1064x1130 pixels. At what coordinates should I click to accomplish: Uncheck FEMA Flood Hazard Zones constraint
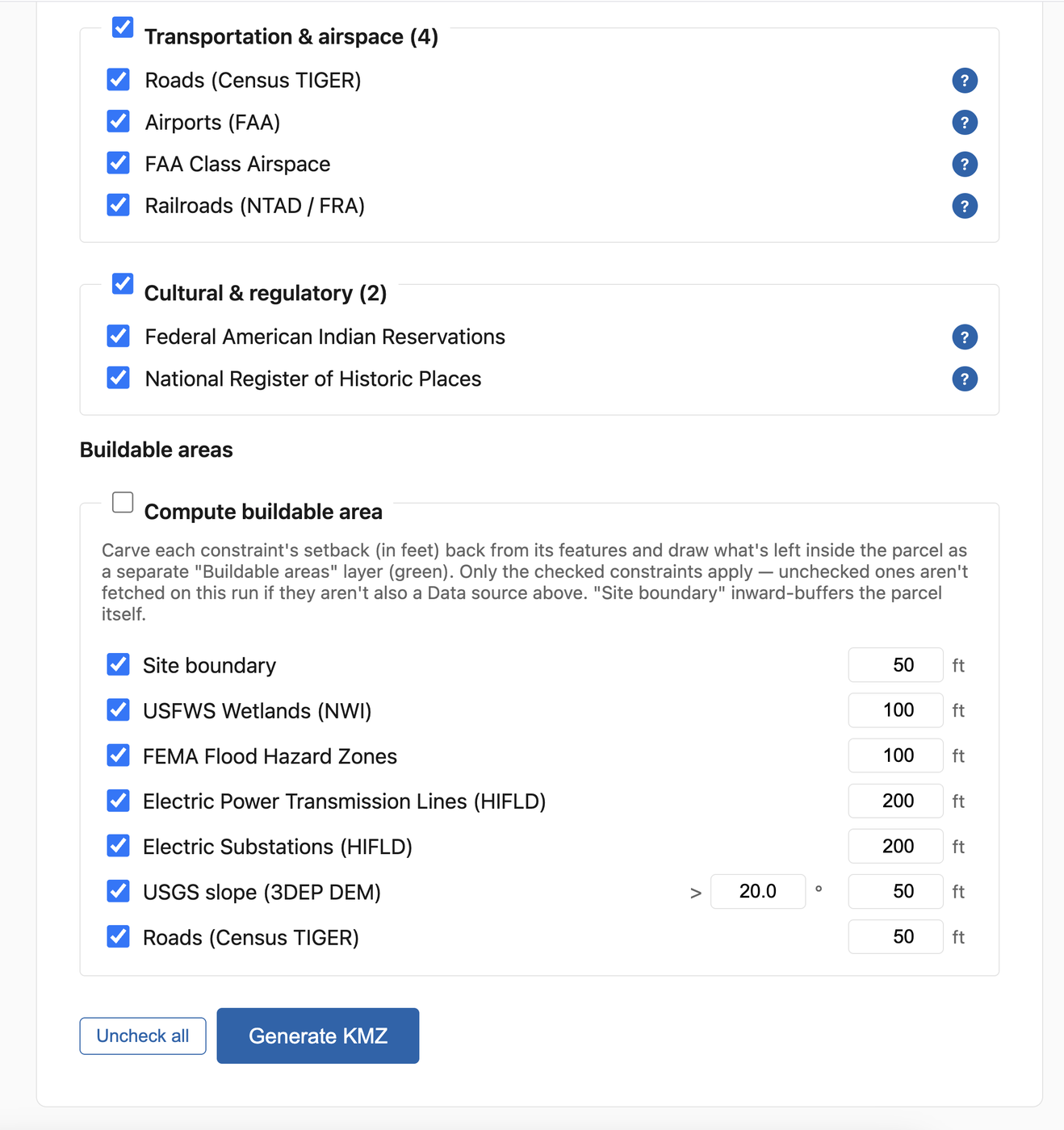[119, 755]
